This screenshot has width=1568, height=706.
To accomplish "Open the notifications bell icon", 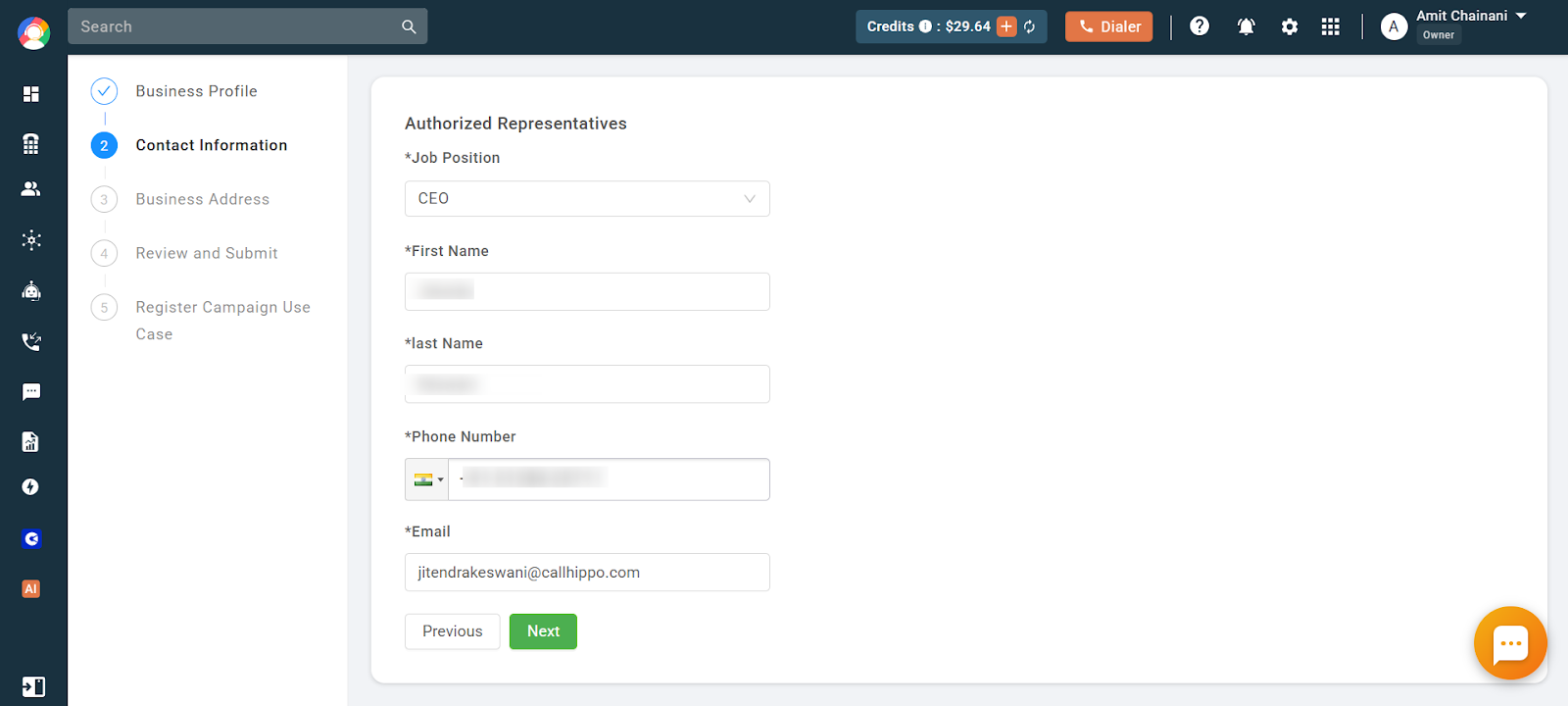I will tap(1246, 26).
